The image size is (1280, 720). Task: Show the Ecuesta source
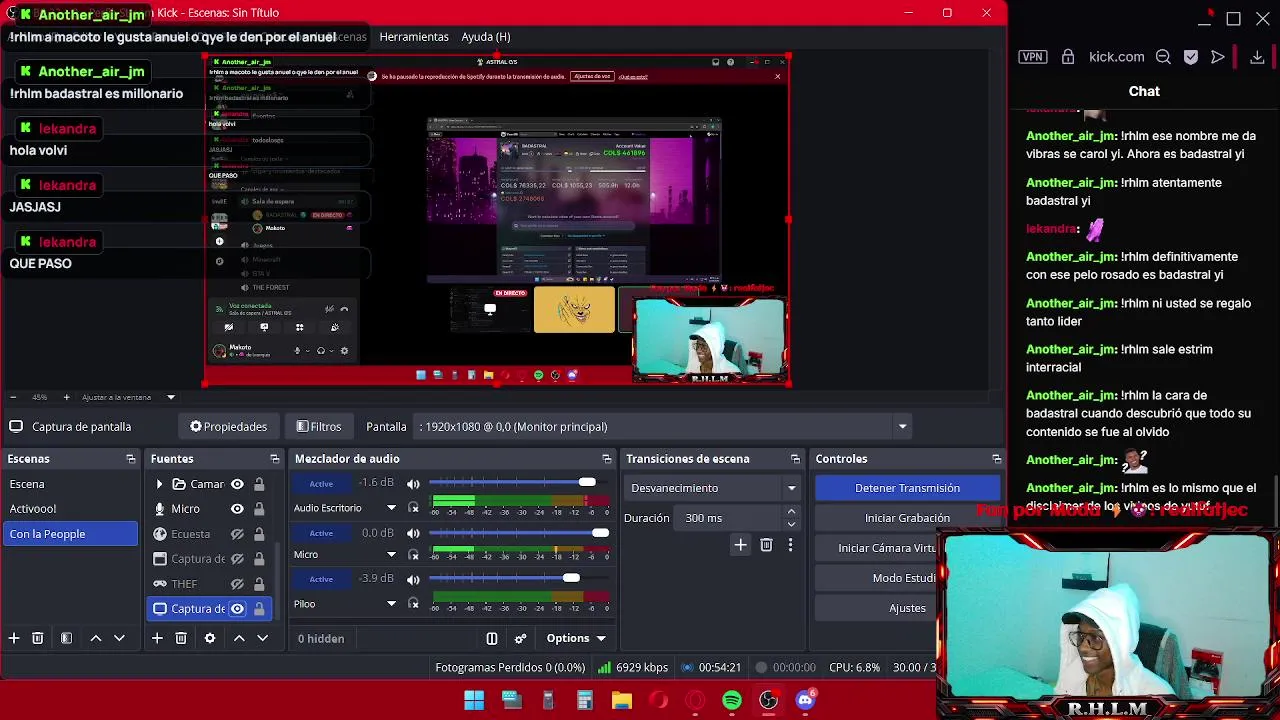click(x=237, y=534)
